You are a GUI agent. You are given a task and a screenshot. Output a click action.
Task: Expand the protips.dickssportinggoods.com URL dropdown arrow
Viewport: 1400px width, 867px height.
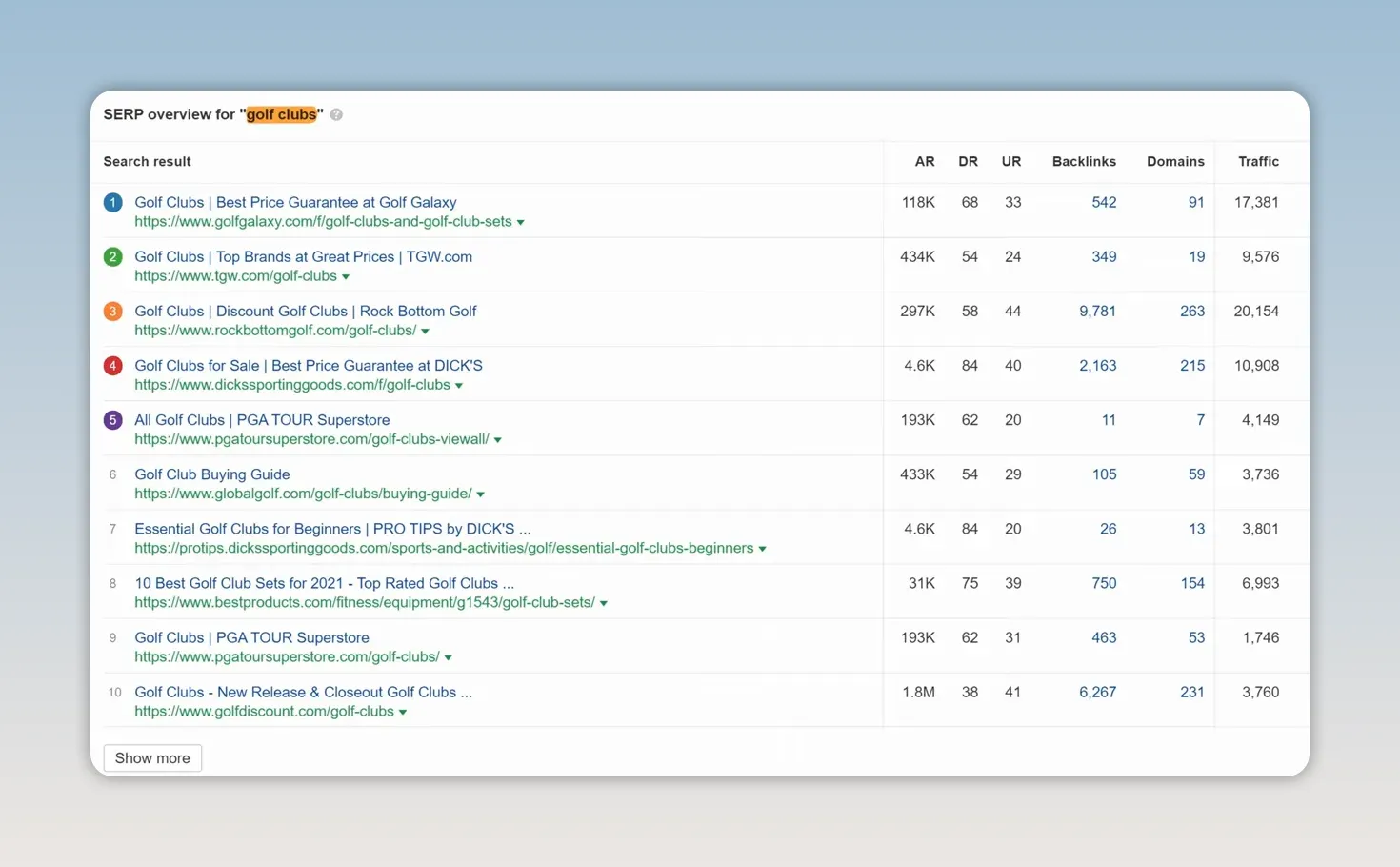click(x=762, y=548)
